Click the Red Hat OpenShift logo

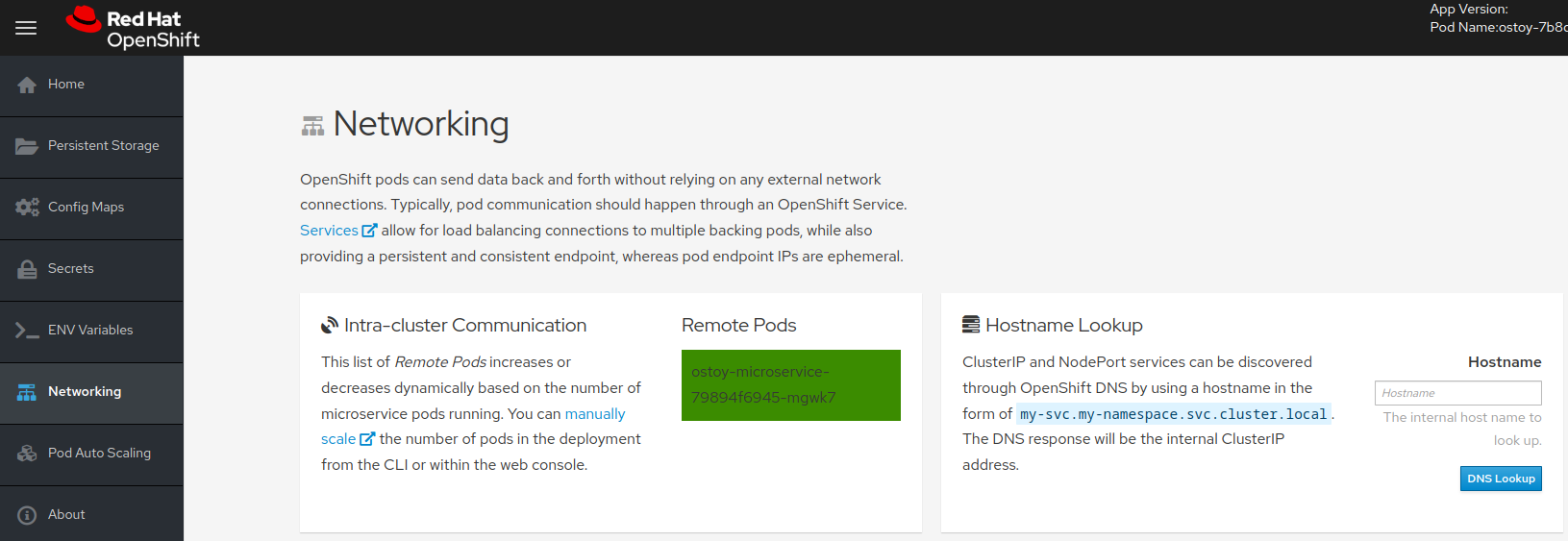tap(133, 28)
